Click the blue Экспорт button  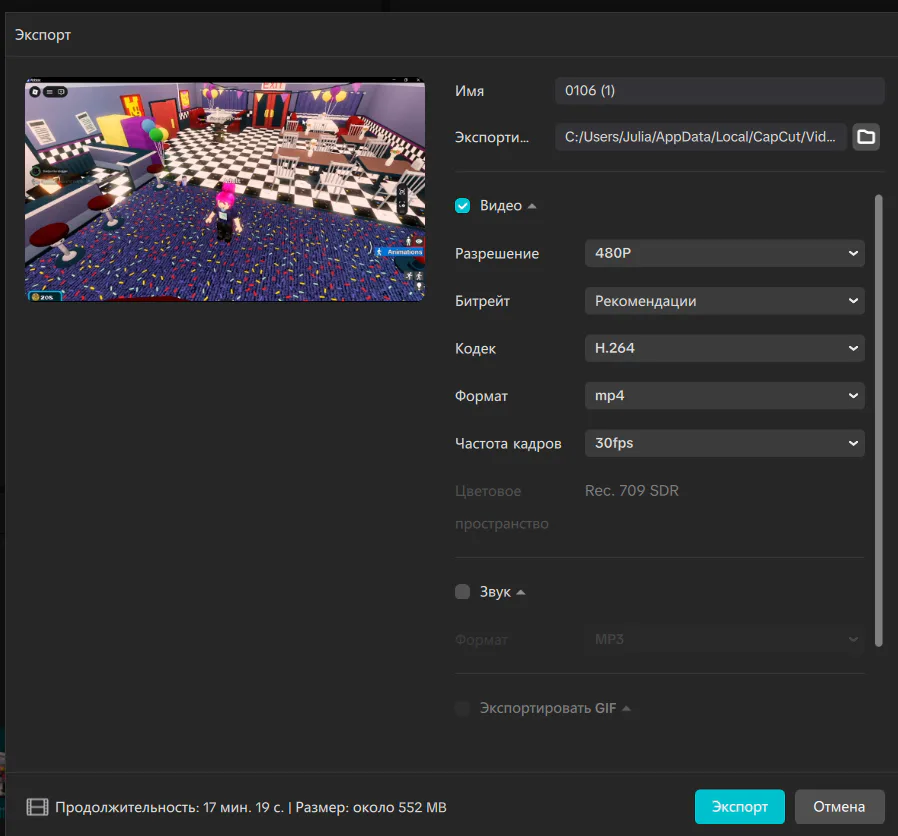click(x=739, y=807)
